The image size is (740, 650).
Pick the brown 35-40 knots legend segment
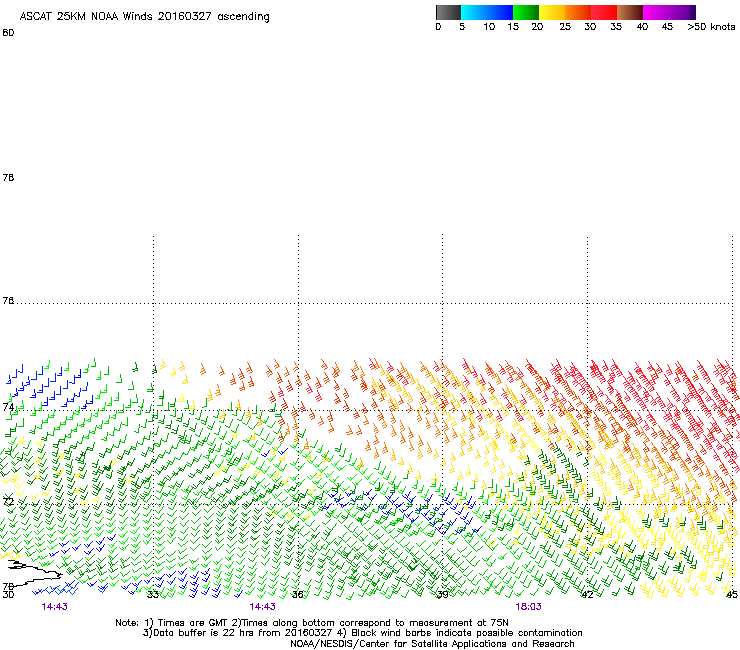point(630,12)
